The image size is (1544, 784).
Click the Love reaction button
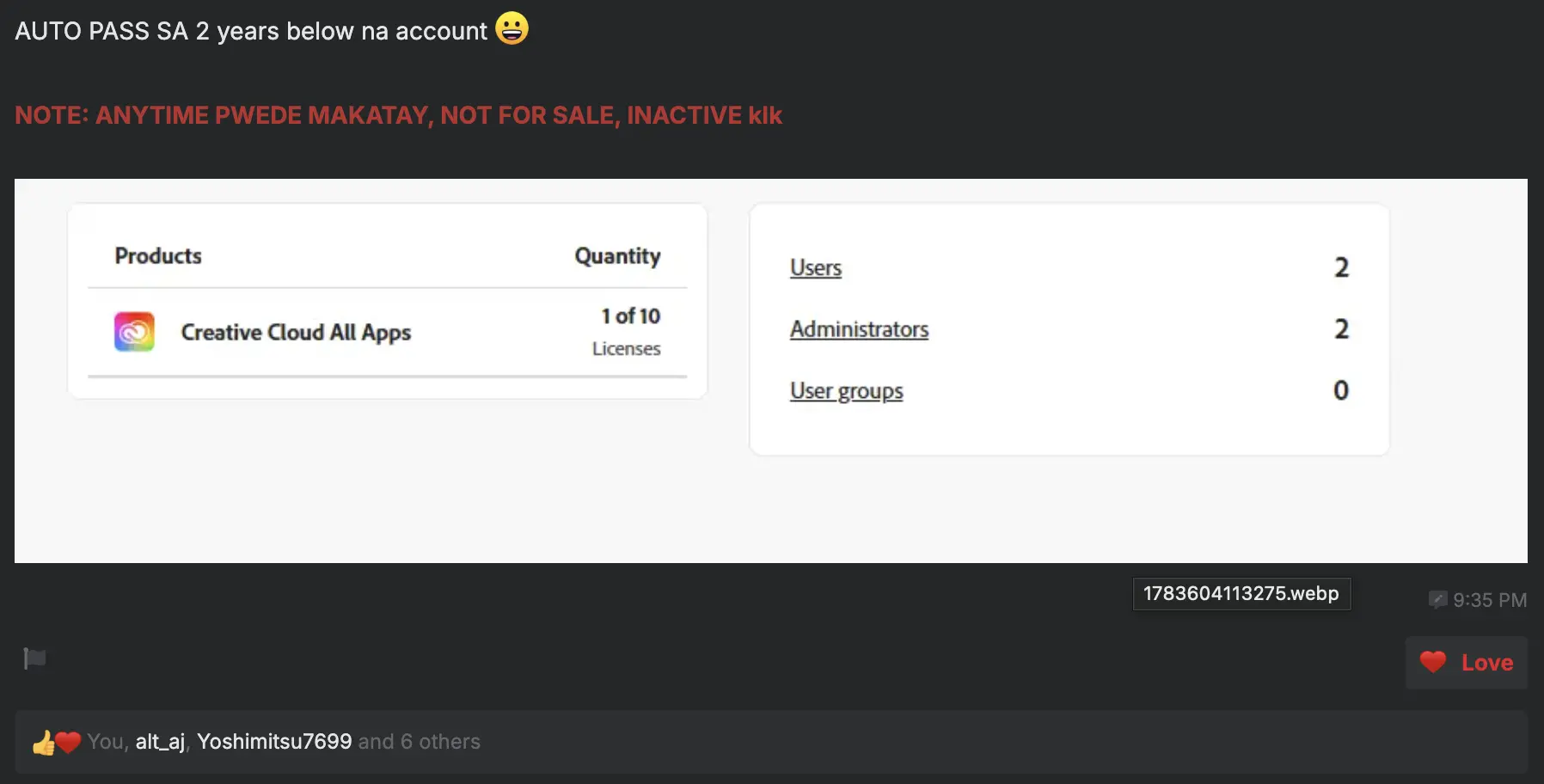(x=1466, y=662)
